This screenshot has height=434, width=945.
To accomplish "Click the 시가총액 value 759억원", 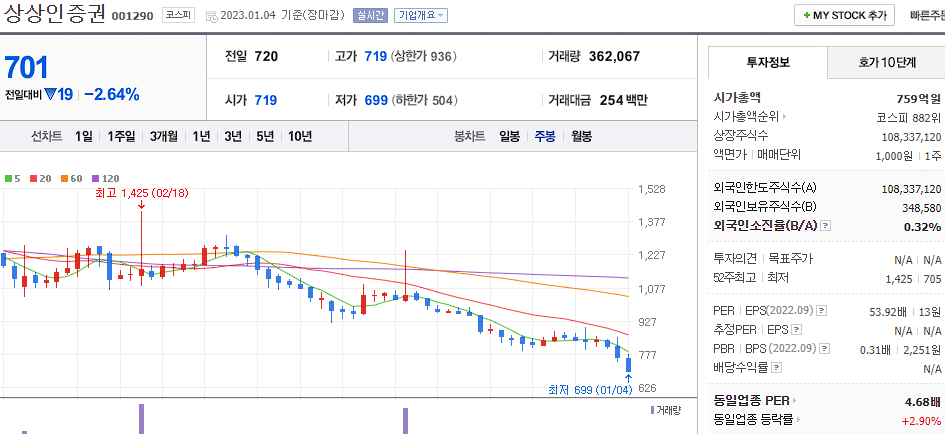I will pos(918,99).
